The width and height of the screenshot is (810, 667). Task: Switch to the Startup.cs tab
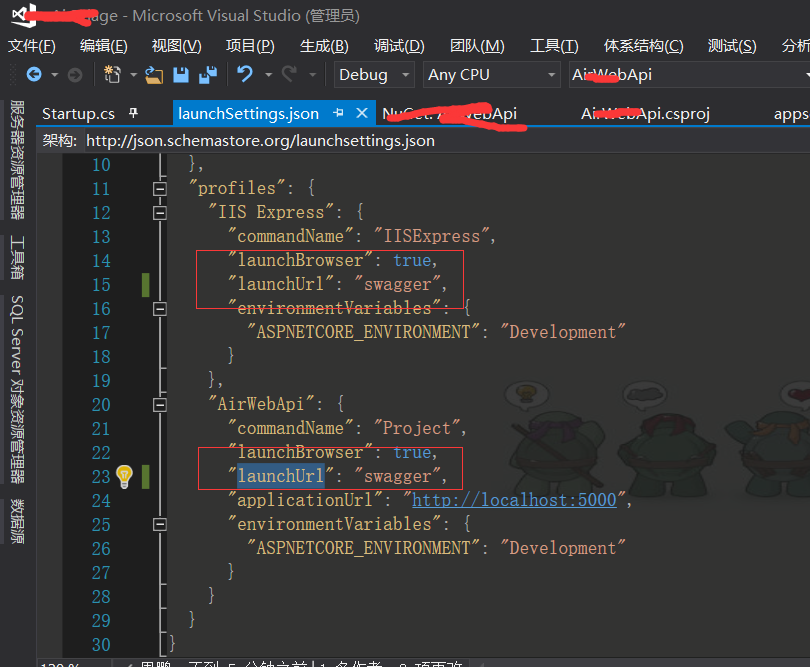[79, 114]
